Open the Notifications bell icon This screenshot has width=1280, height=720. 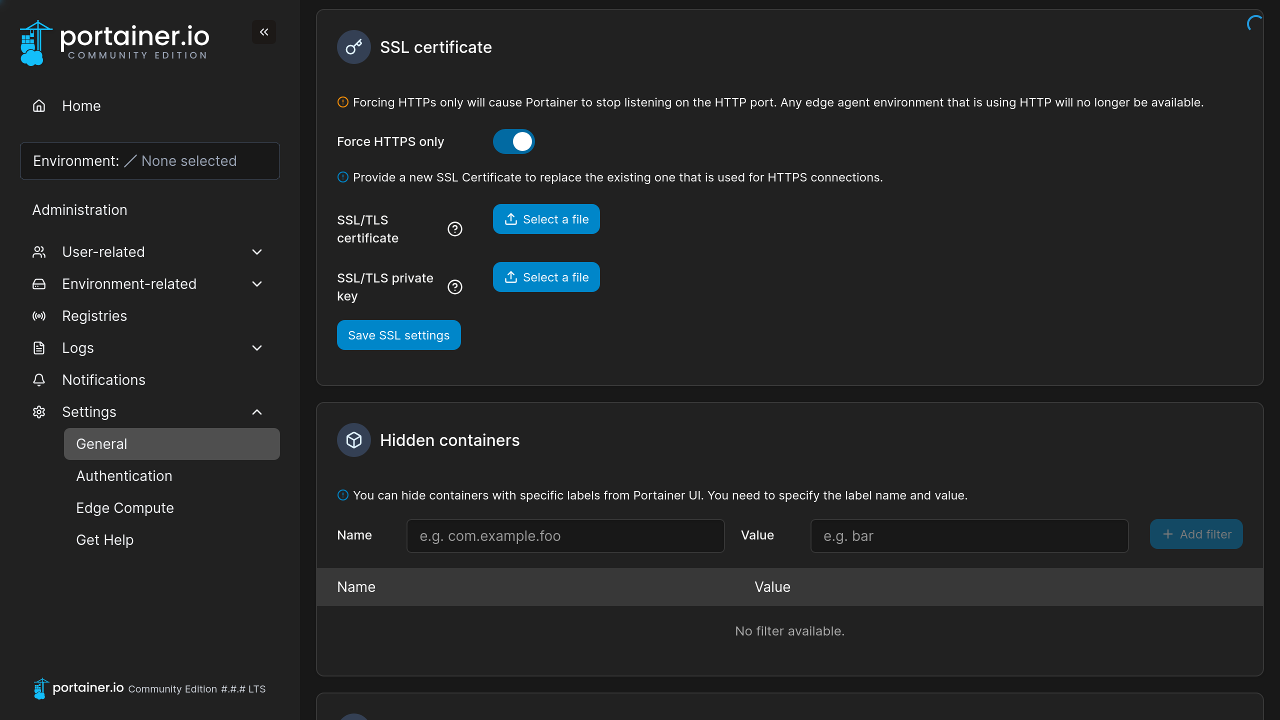38,379
